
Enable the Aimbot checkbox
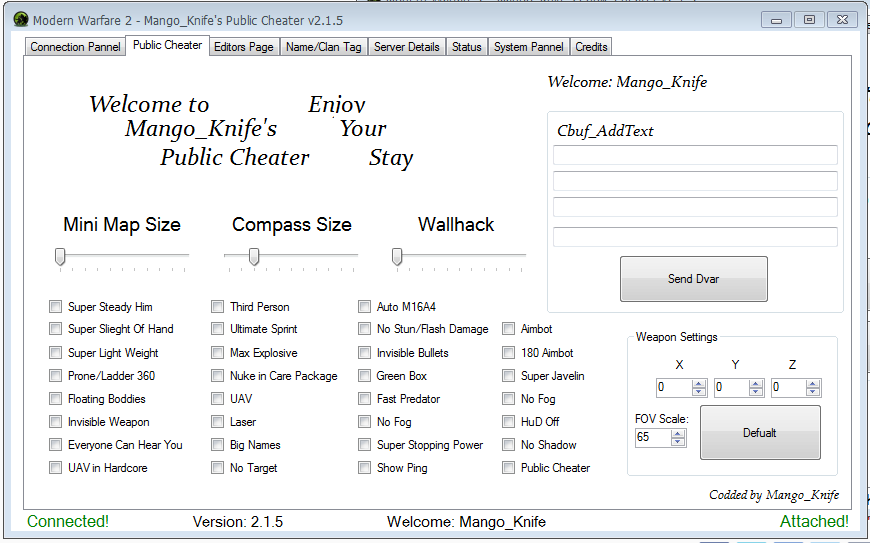coord(508,329)
